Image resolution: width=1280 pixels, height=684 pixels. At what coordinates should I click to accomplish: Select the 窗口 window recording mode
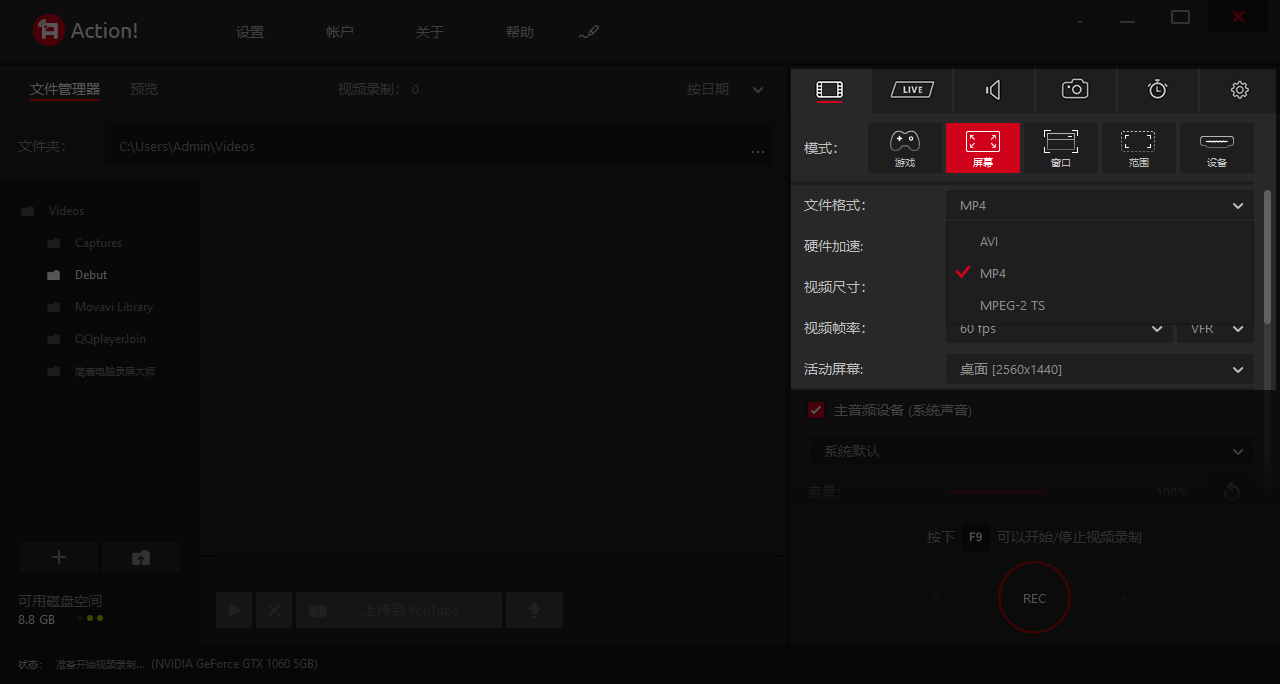click(x=1060, y=148)
